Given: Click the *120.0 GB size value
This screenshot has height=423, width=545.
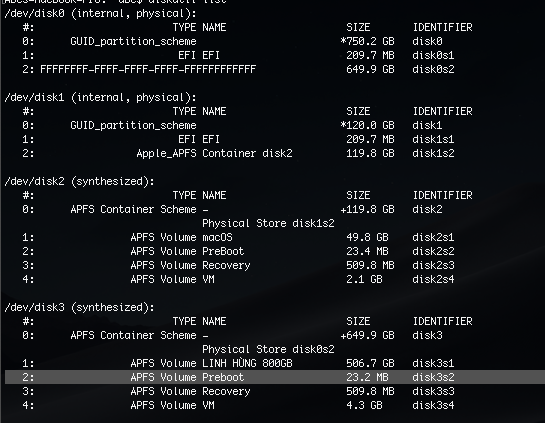Looking at the screenshot, I should (x=367, y=125).
